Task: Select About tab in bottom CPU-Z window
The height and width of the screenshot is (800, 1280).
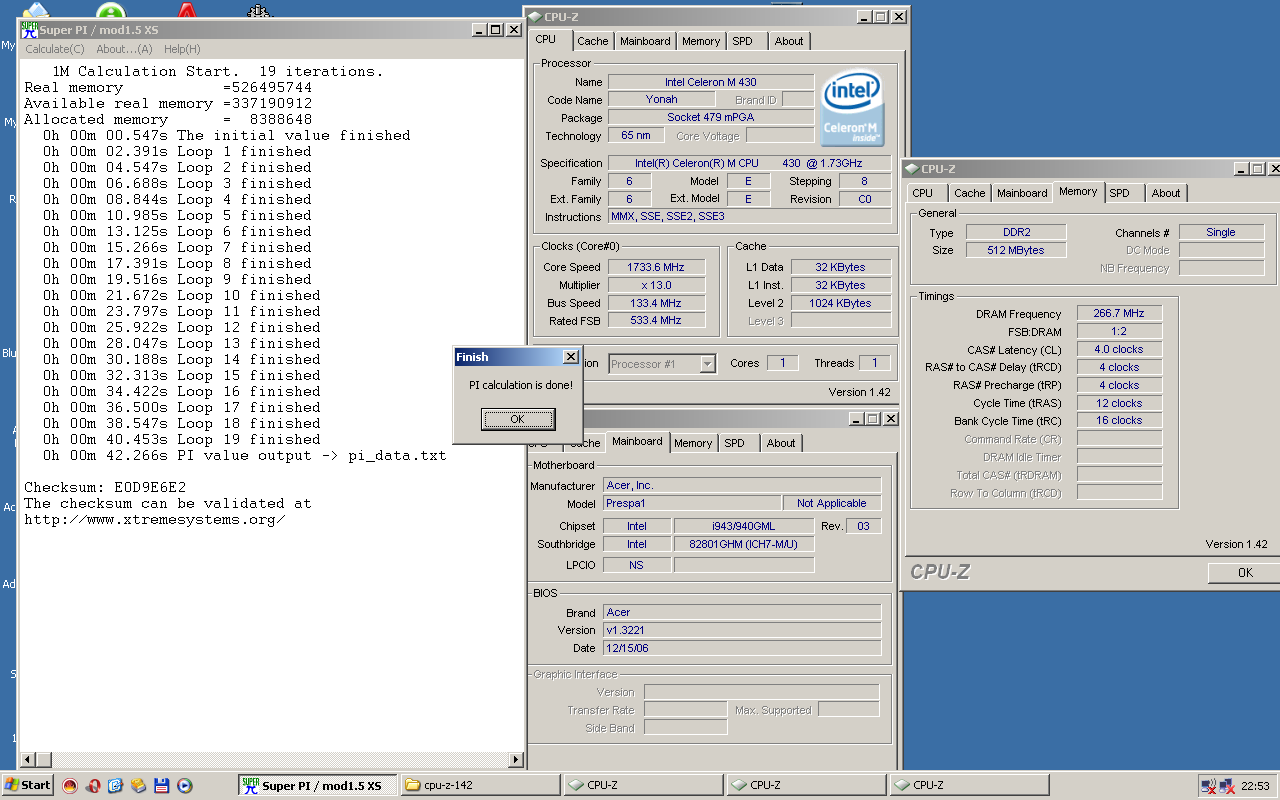Action: coord(781,443)
